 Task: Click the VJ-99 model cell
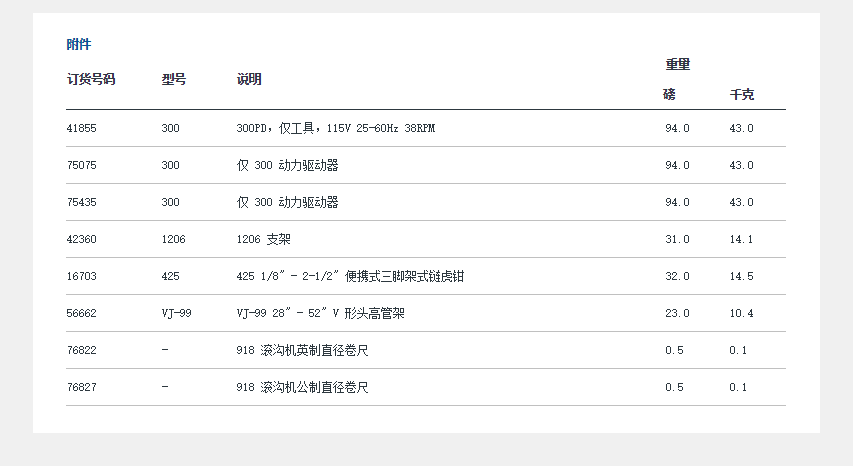(177, 313)
